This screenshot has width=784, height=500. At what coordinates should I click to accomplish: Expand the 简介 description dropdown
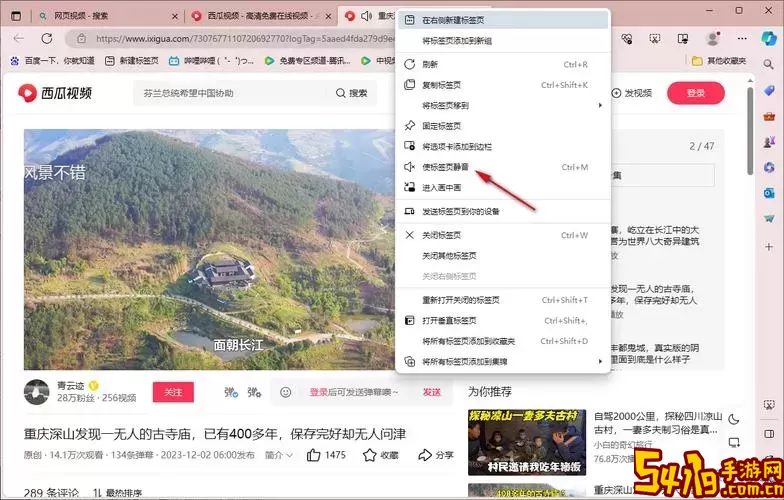pos(278,455)
